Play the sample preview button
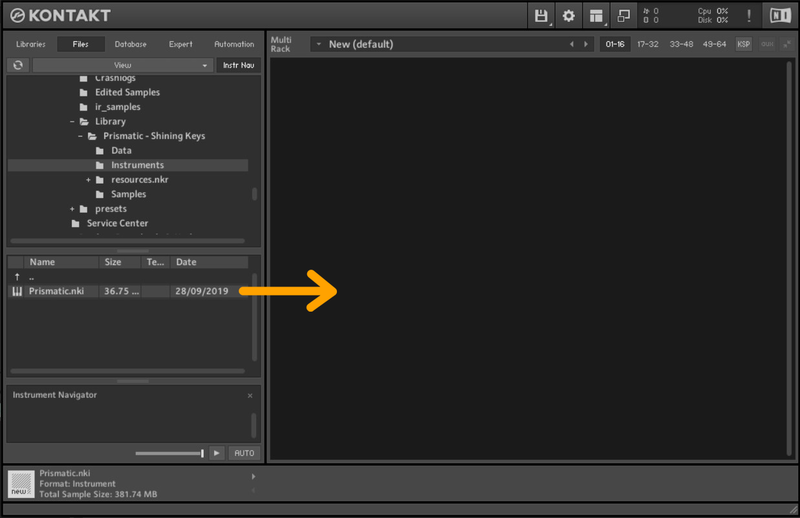Image resolution: width=800 pixels, height=518 pixels. coord(217,453)
